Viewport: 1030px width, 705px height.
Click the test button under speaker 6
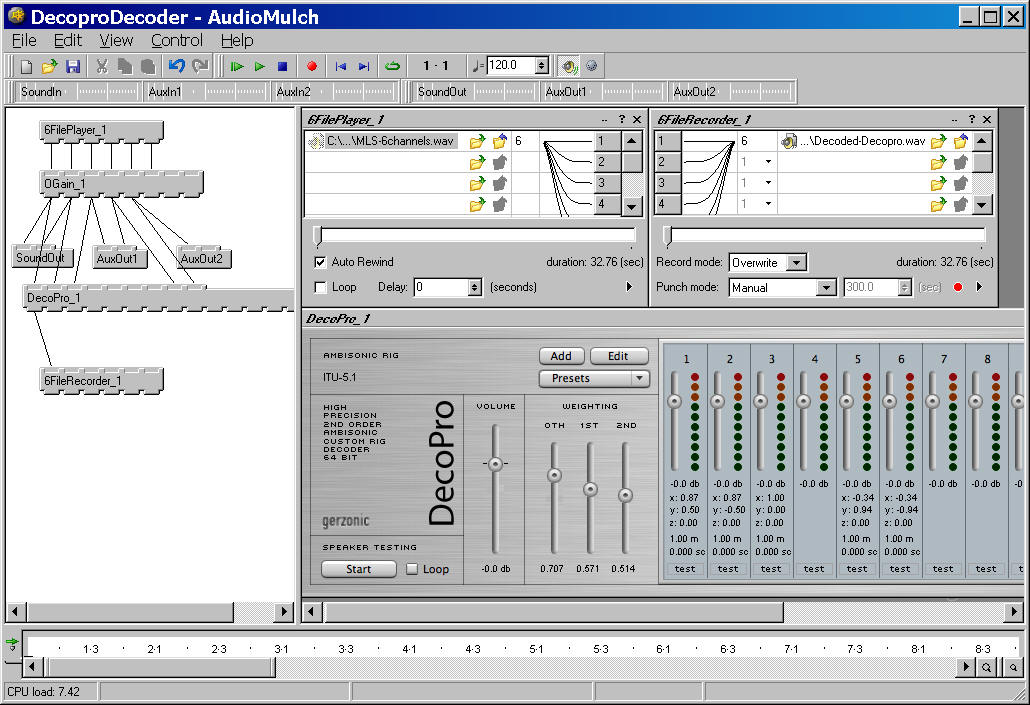point(900,569)
